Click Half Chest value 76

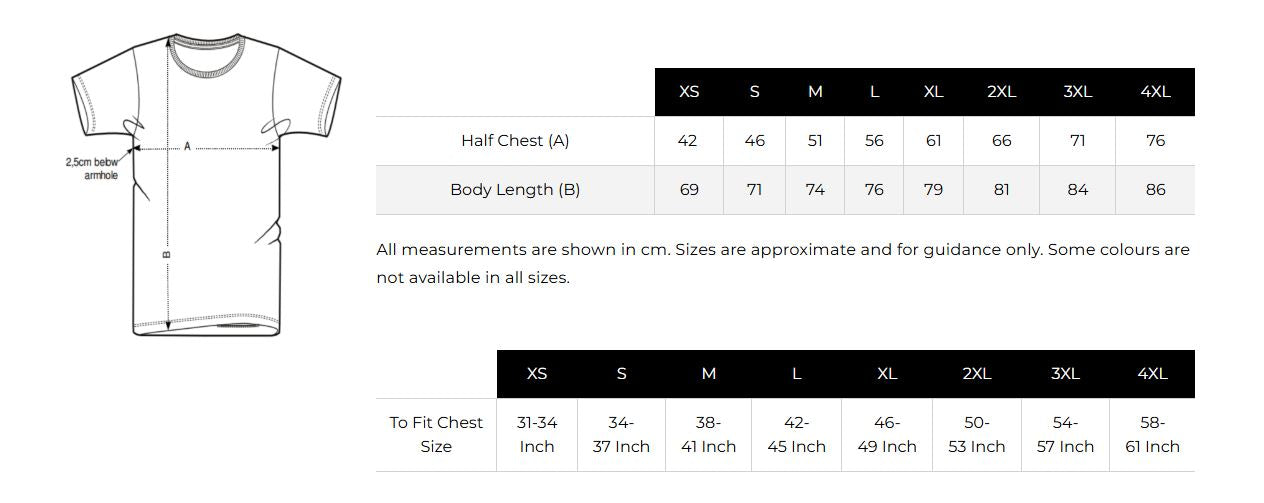click(x=1155, y=141)
